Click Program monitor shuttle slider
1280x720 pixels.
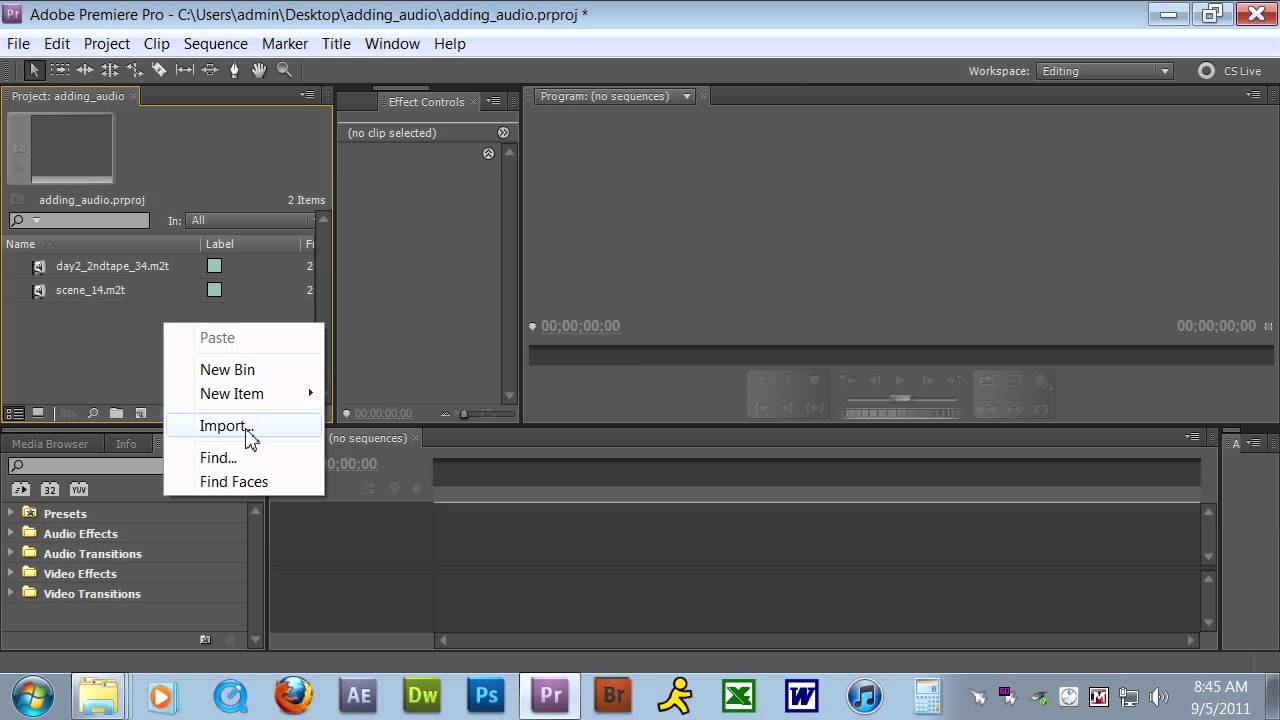(x=902, y=398)
